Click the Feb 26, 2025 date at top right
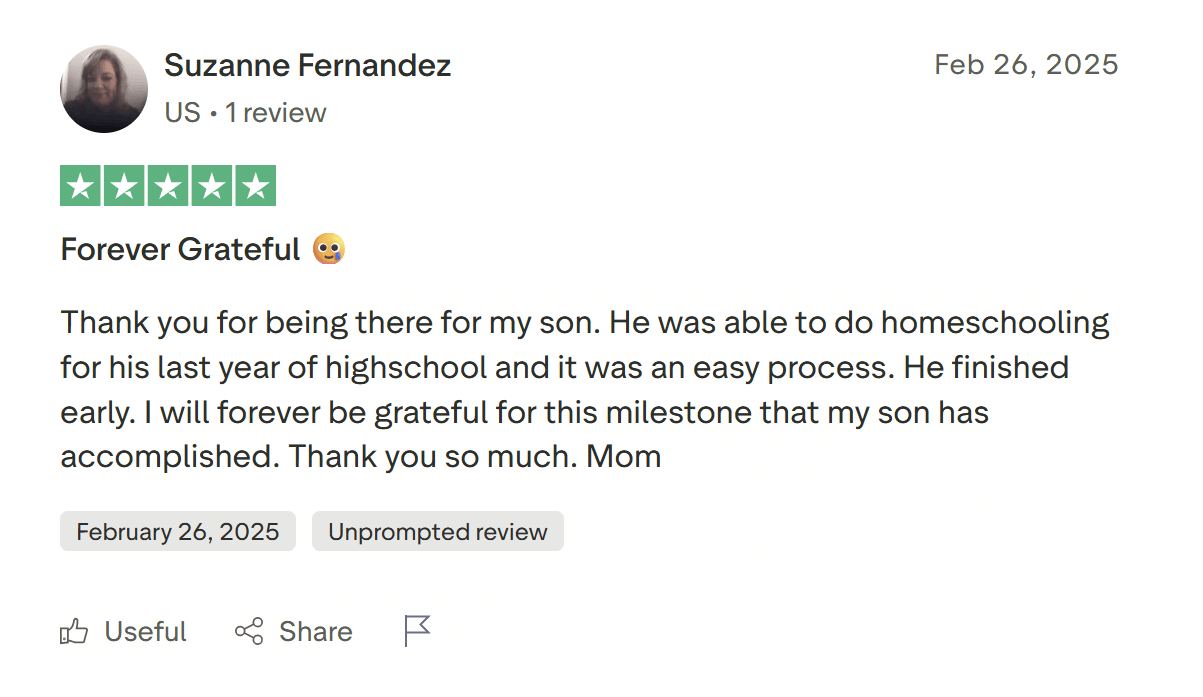 [1026, 65]
